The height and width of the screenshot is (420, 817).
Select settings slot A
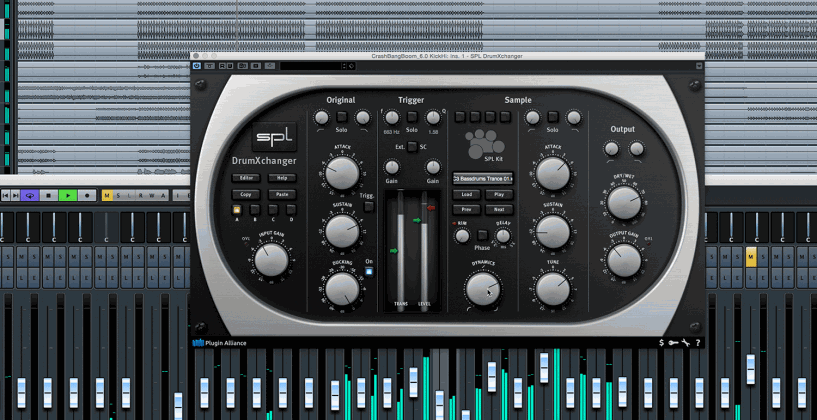coord(237,210)
